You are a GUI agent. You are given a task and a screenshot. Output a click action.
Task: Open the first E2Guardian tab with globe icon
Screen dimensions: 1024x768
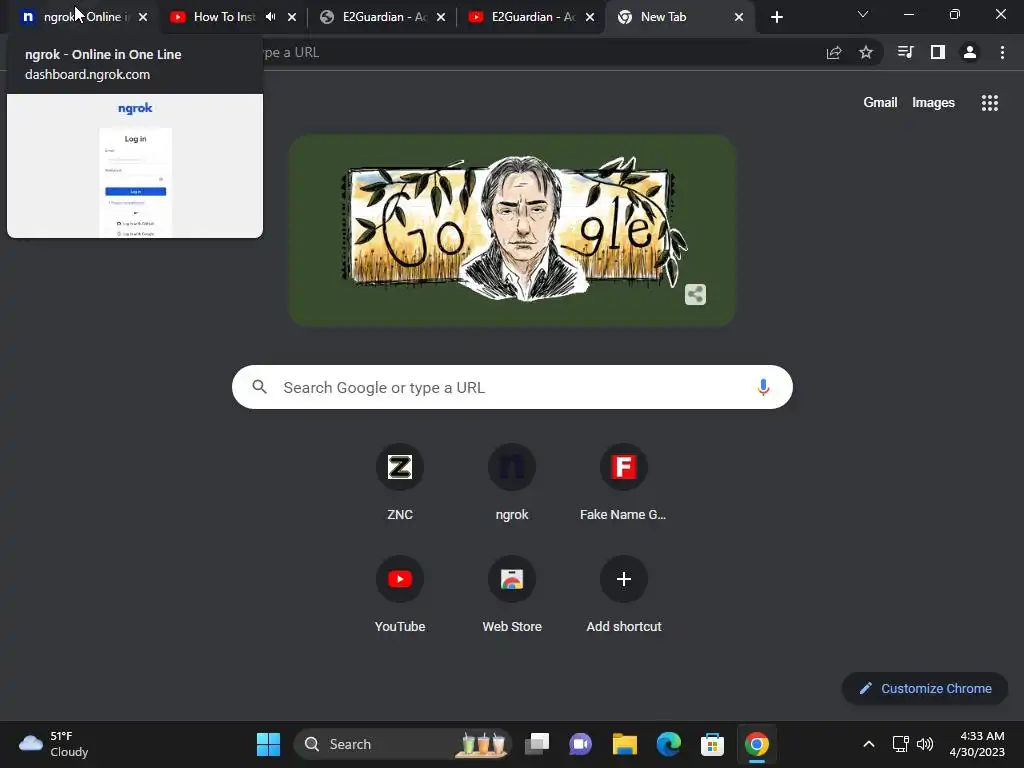pos(383,17)
